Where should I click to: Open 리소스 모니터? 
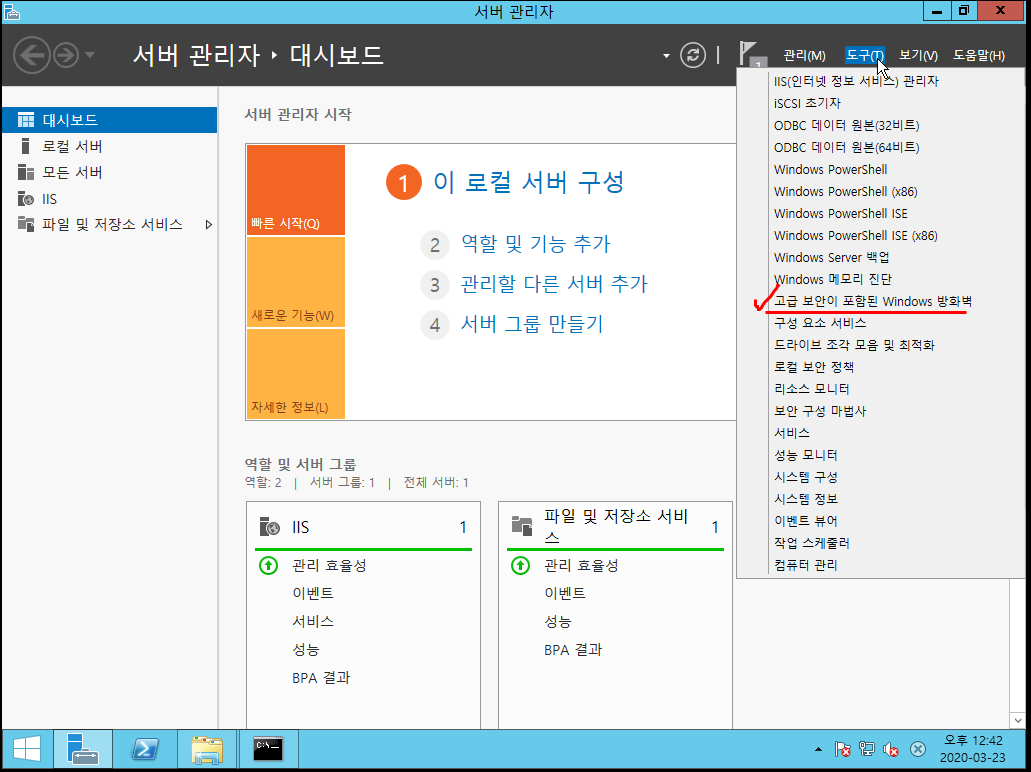(x=811, y=389)
